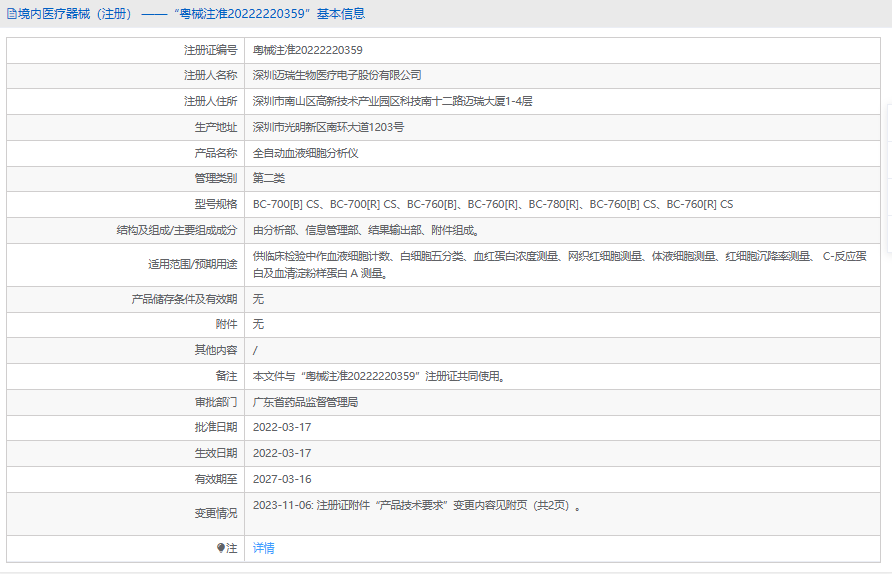Select structure text 由分析部、信息管理部、结果输出部、附件组成
Viewport: 892px width, 574px height.
coord(367,230)
